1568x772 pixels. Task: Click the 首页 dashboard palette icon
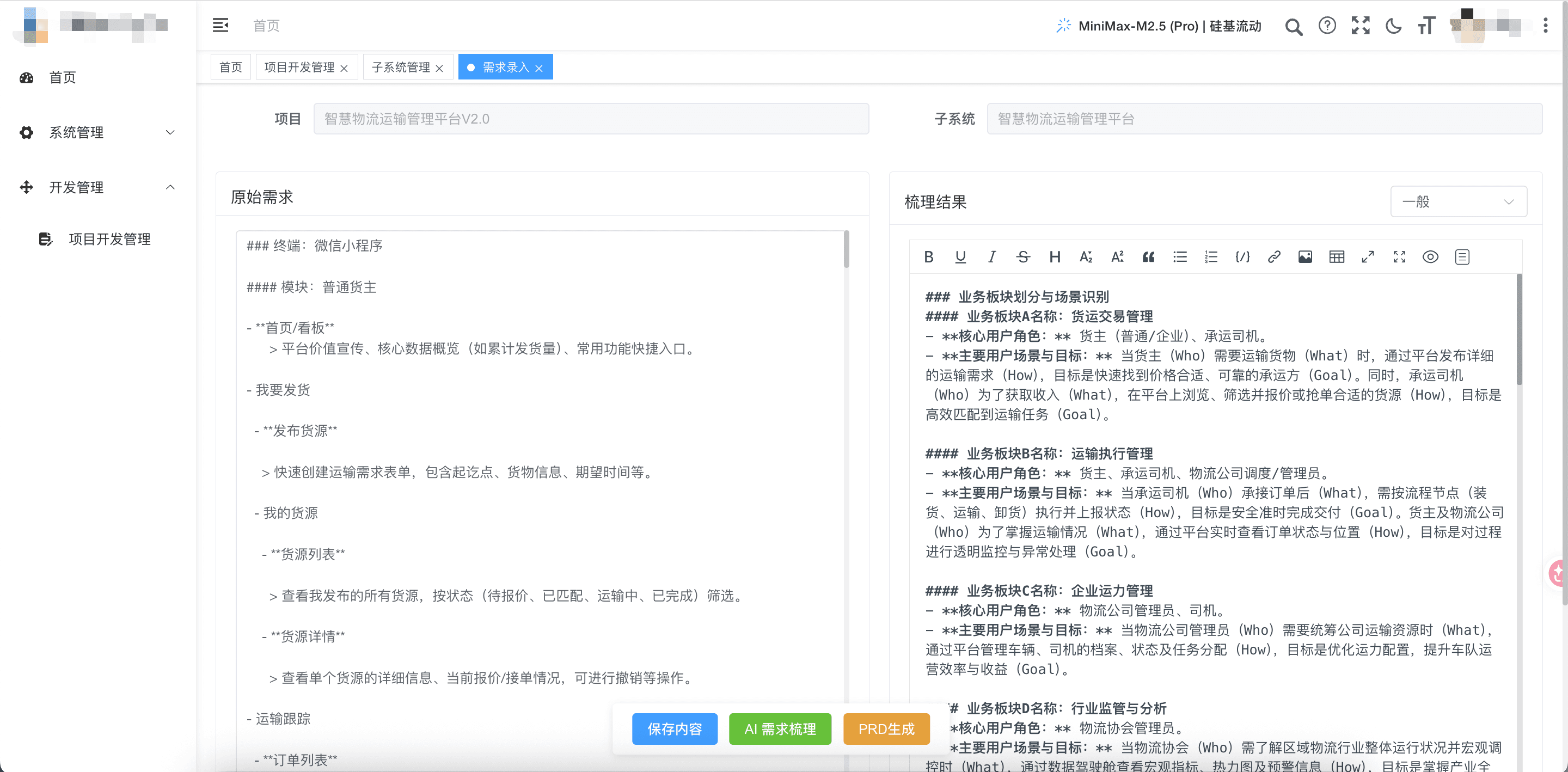26,77
